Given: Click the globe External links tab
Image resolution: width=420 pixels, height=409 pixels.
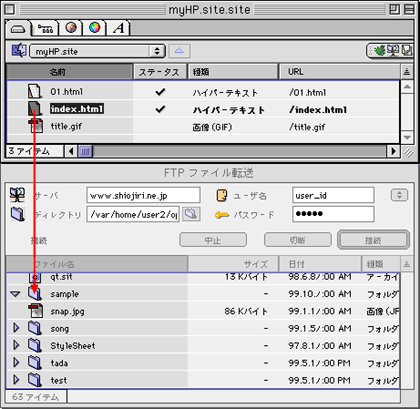Looking at the screenshot, I should tap(71, 28).
